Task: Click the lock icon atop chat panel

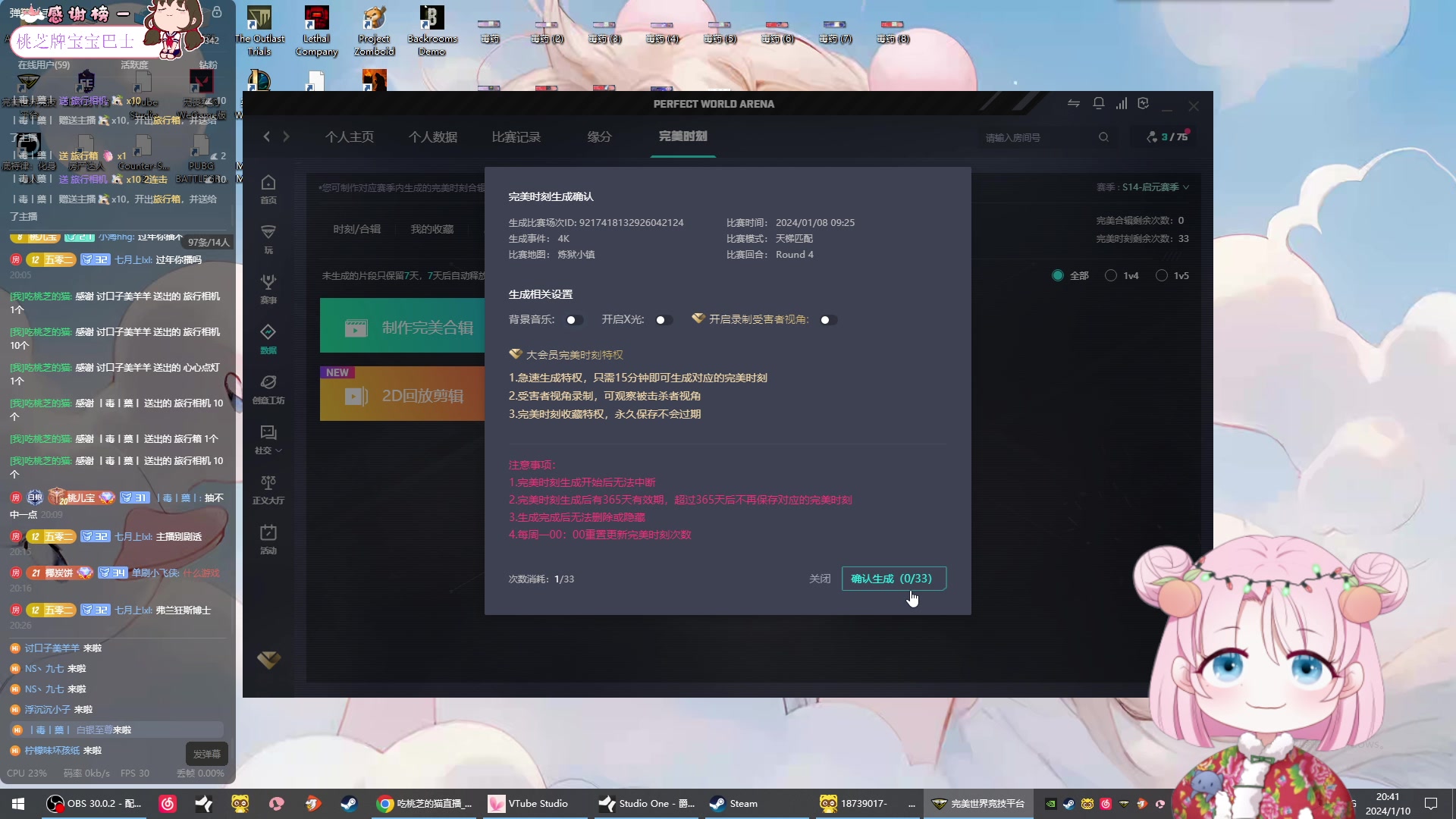Action: tap(217, 12)
